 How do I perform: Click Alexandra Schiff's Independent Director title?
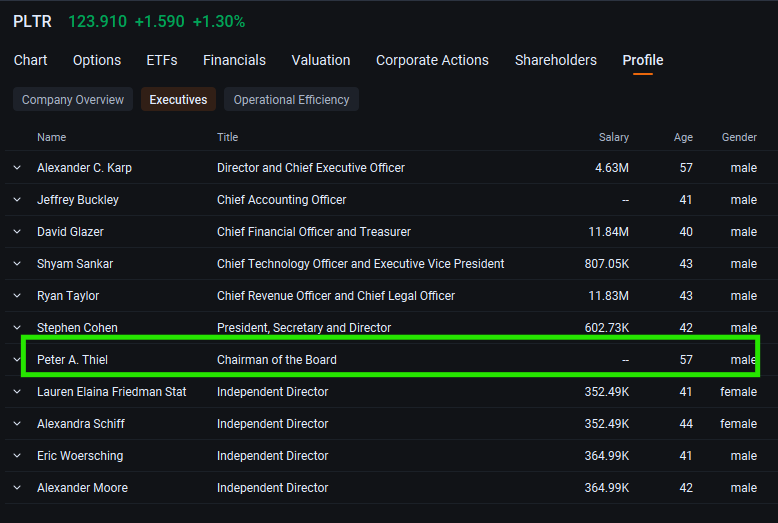click(272, 424)
